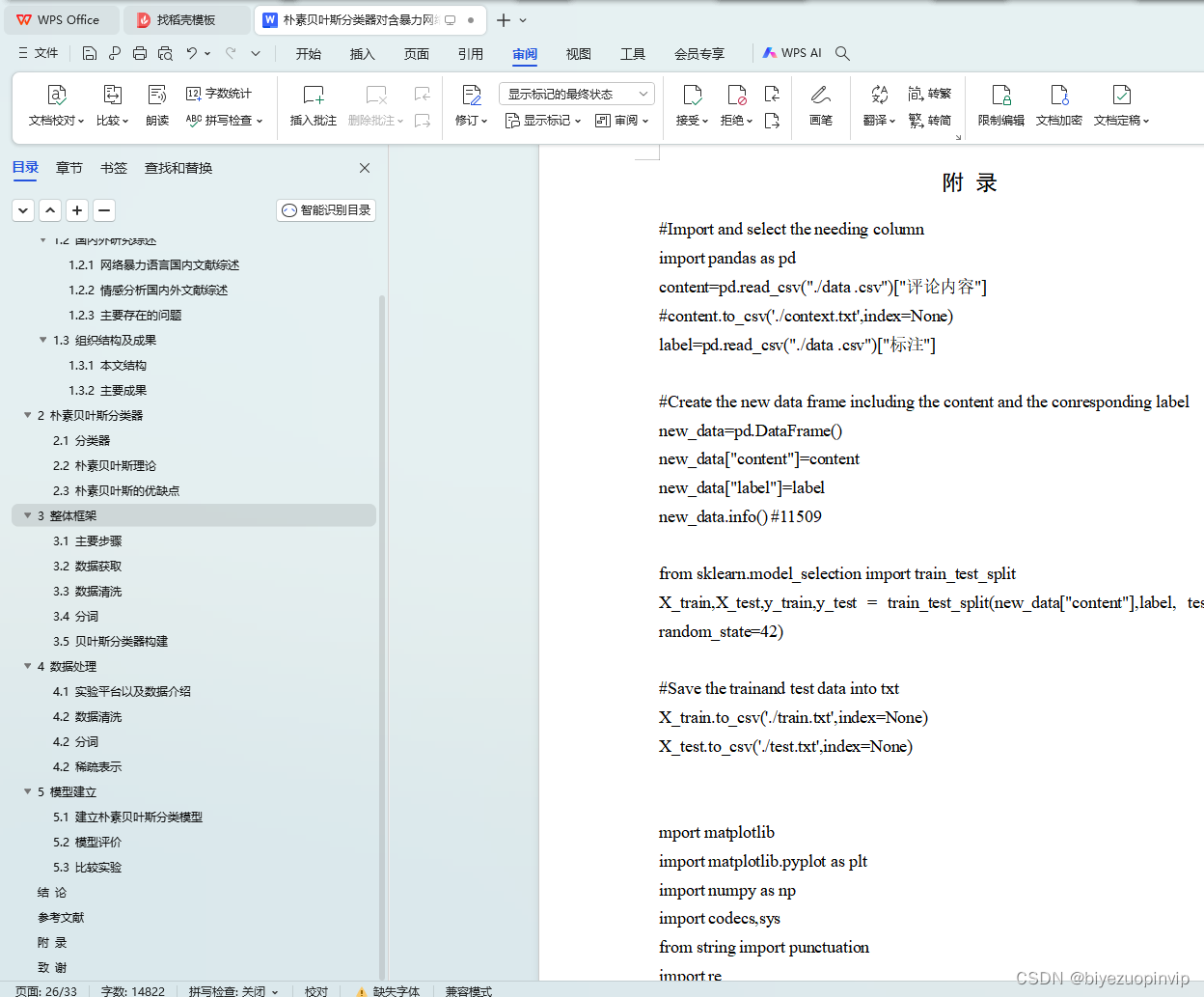Open 限制编辑 restrict editing
This screenshot has height=997, width=1204.
coord(1001,105)
